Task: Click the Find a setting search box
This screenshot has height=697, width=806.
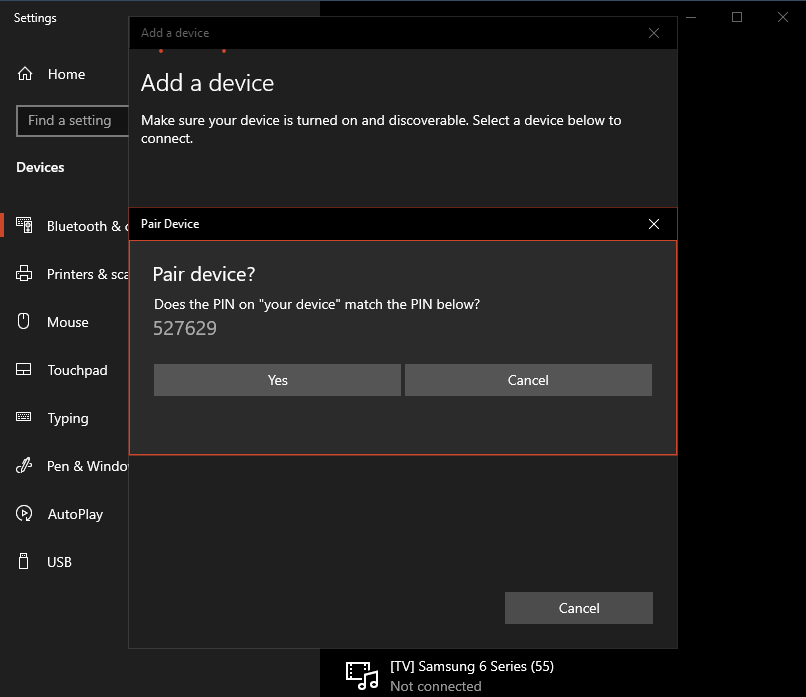Action: click(x=72, y=120)
